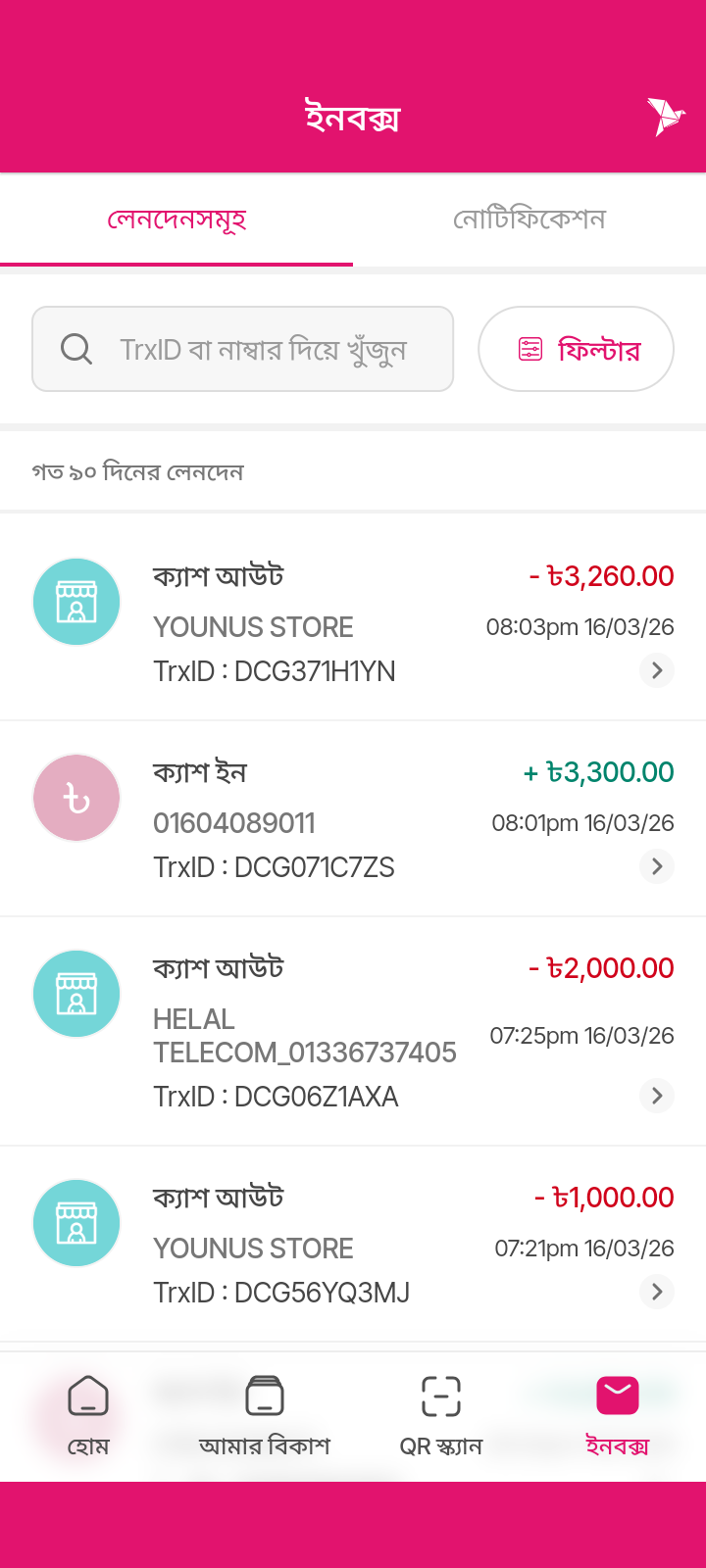This screenshot has width=706, height=1568.
Task: Tap magnifier icon in the search box
Action: (x=76, y=349)
